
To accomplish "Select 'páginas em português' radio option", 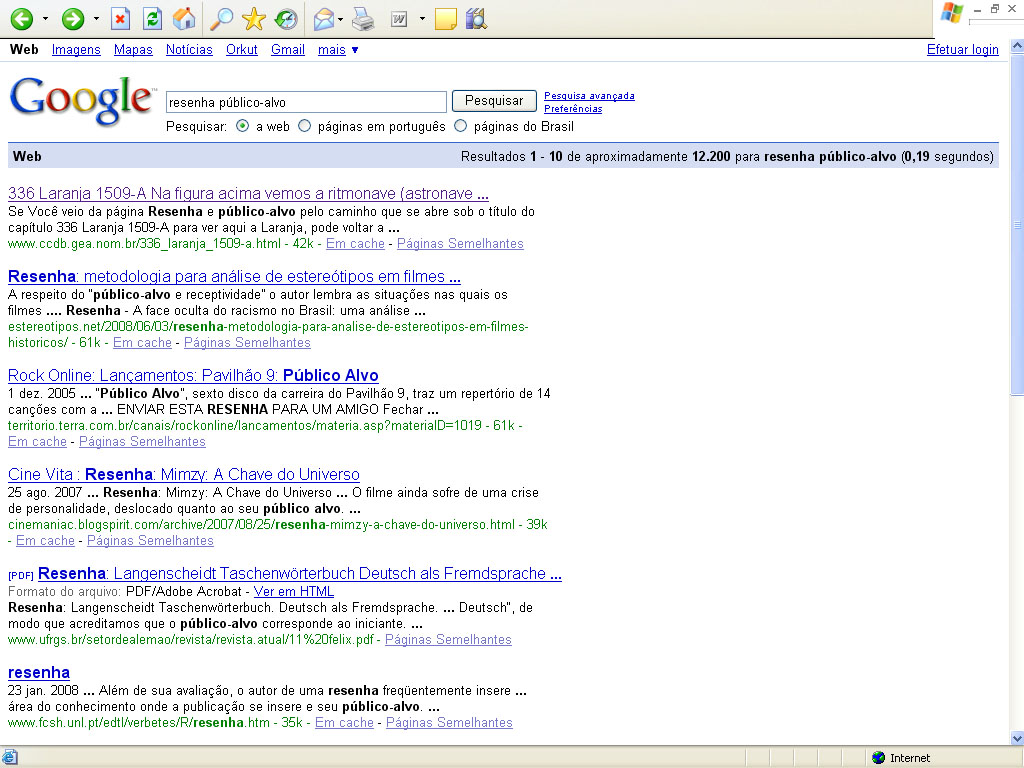I will [x=305, y=127].
